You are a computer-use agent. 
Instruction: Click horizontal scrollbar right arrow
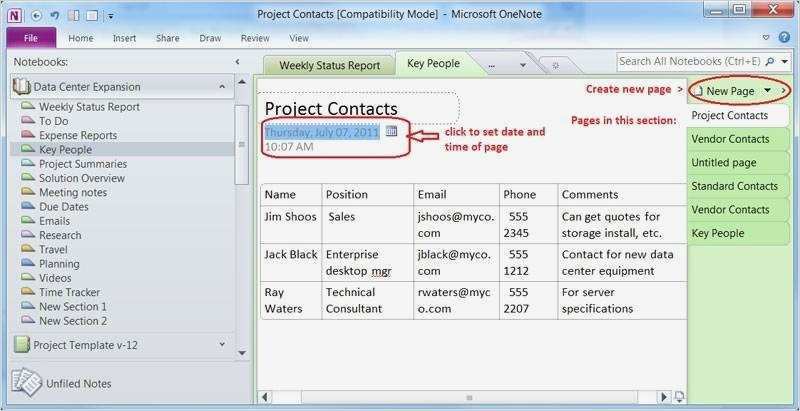pyautogui.click(x=663, y=397)
